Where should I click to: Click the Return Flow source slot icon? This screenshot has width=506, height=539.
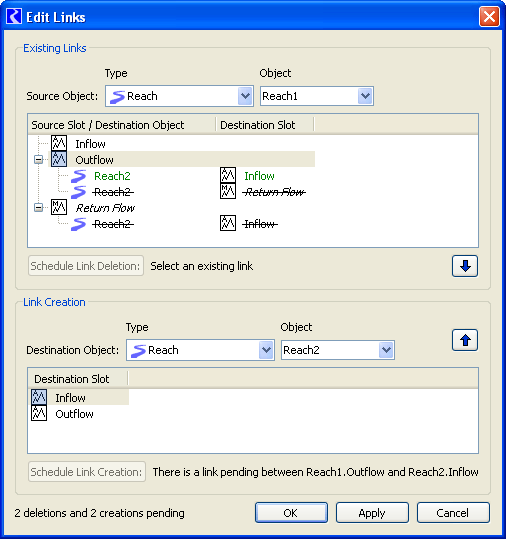tap(59, 207)
